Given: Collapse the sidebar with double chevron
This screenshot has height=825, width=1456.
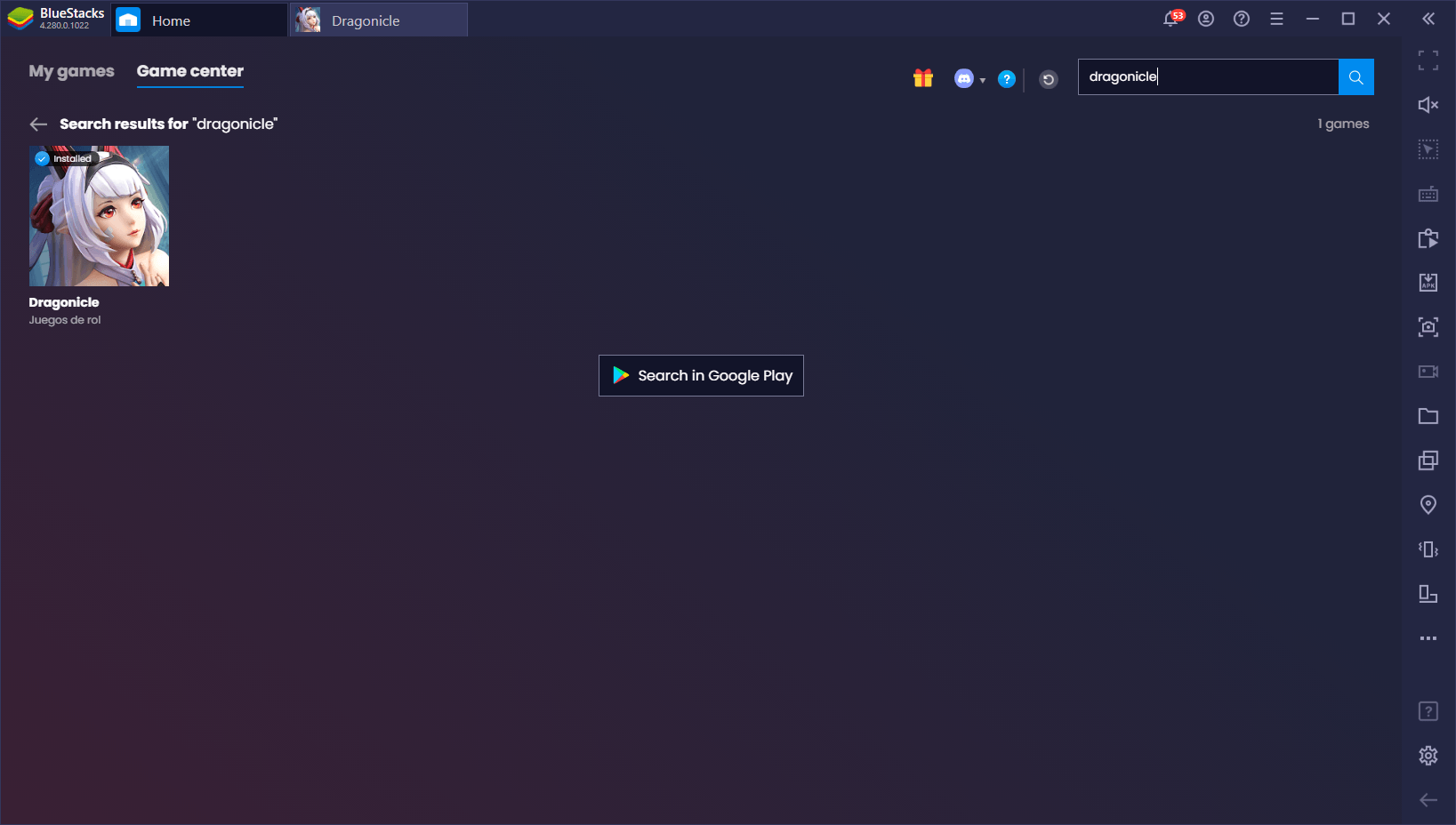Looking at the screenshot, I should (x=1428, y=19).
